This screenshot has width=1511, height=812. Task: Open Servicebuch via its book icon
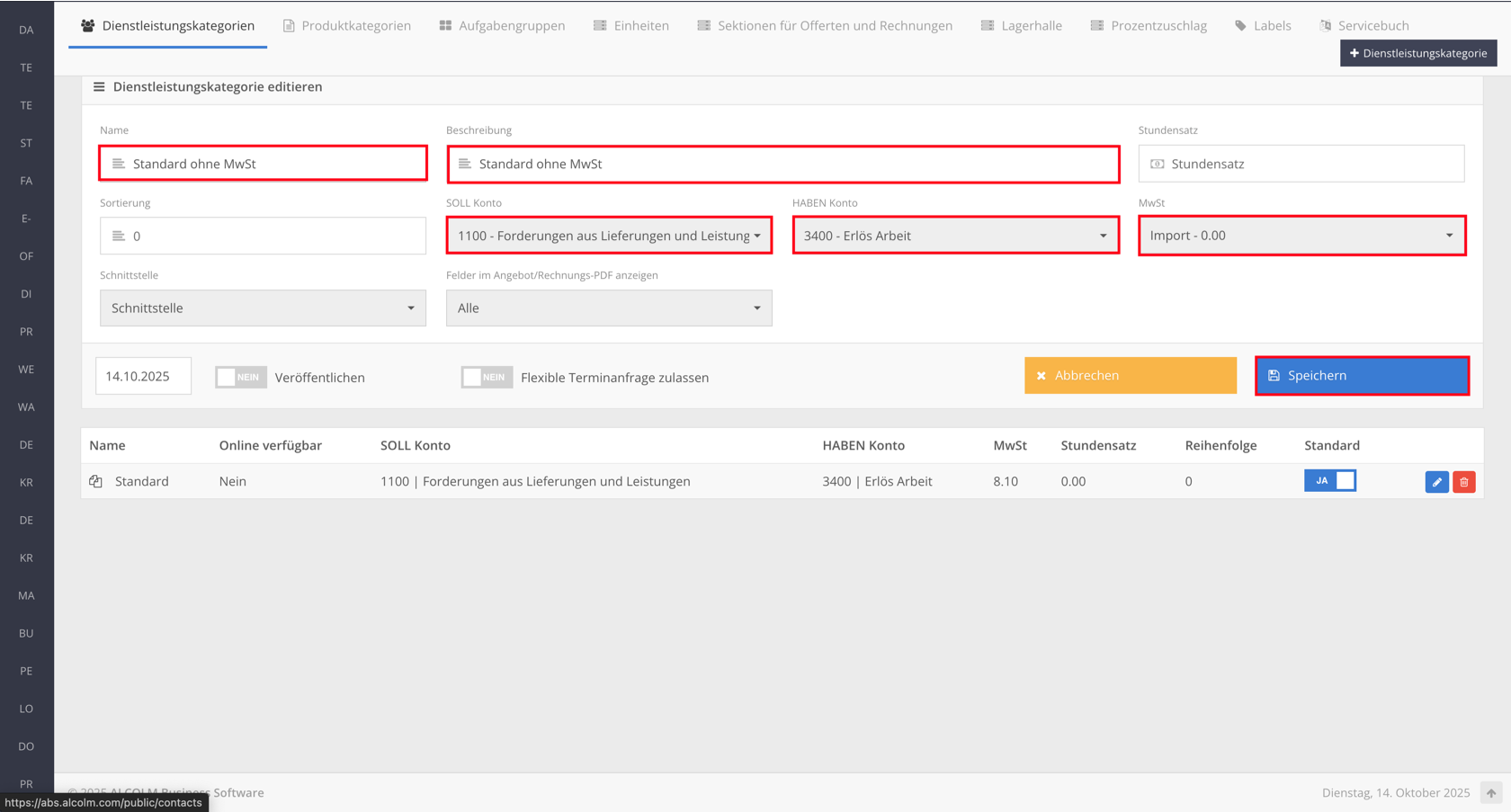coord(1326,26)
